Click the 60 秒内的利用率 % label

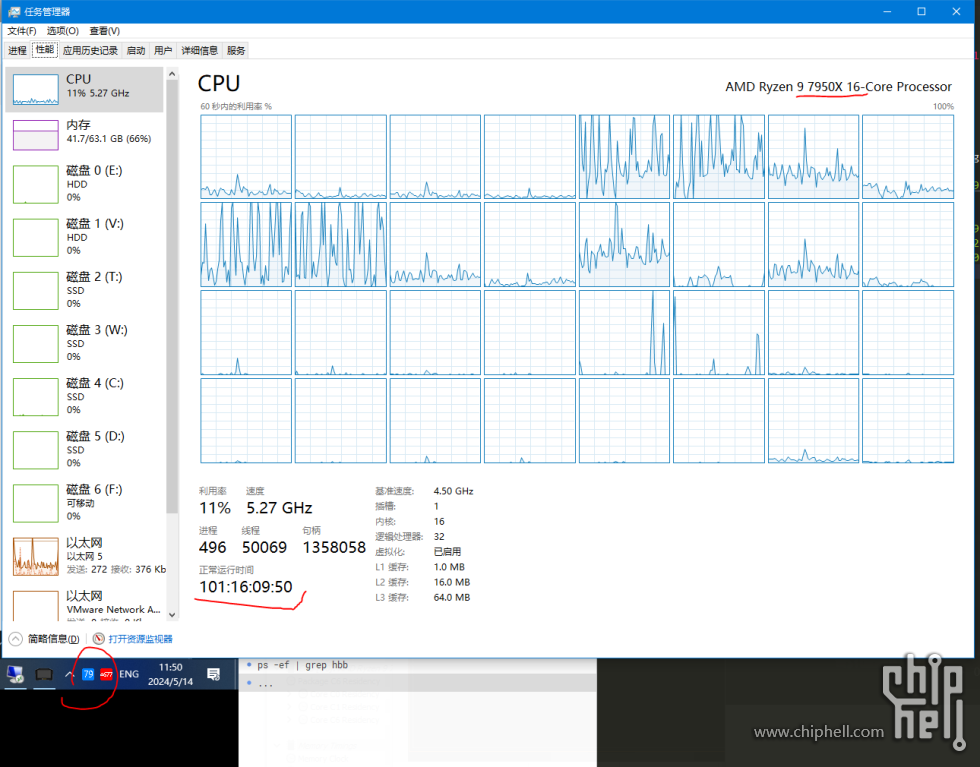click(x=236, y=106)
